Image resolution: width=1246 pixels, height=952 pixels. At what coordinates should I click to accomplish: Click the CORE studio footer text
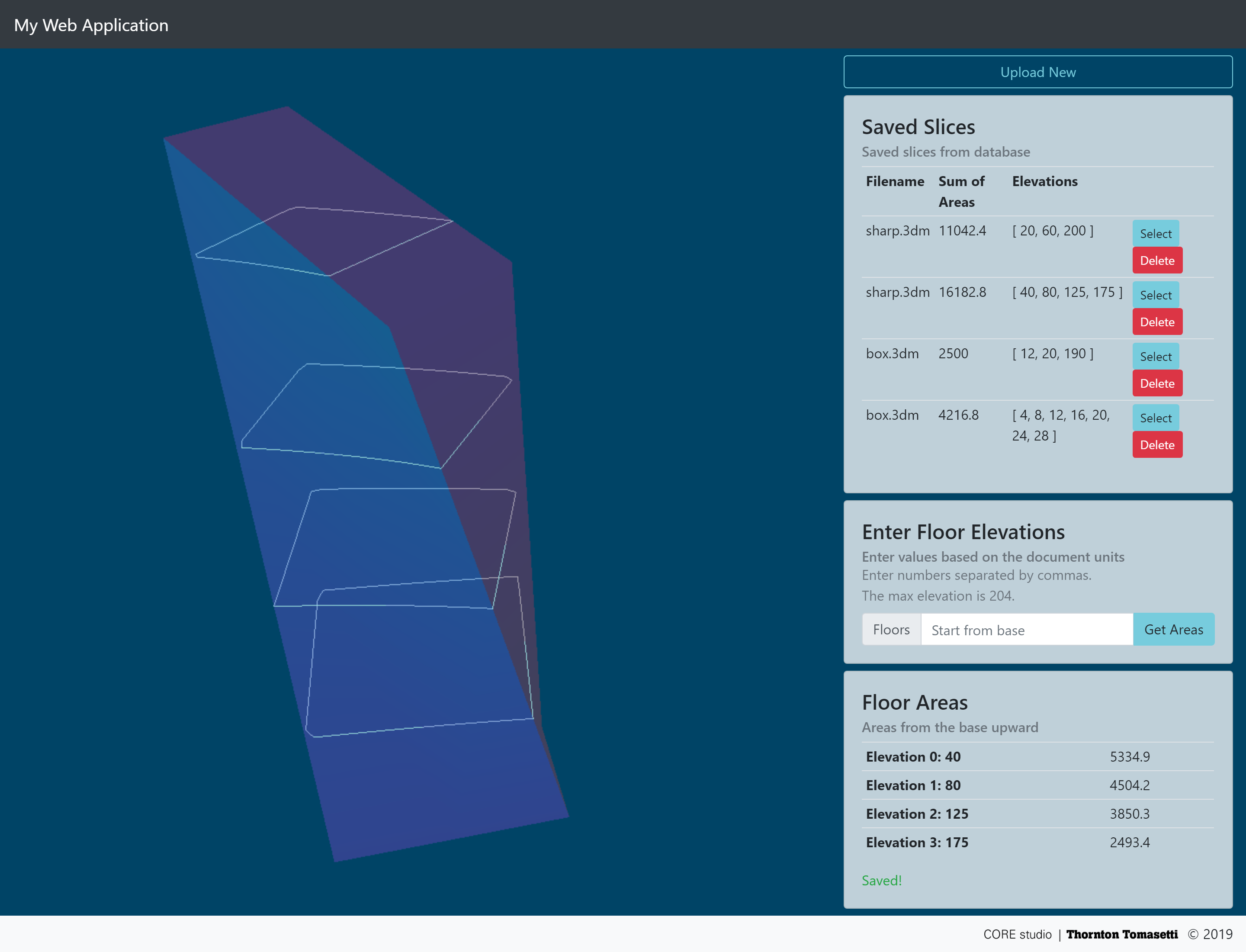[x=1017, y=934]
